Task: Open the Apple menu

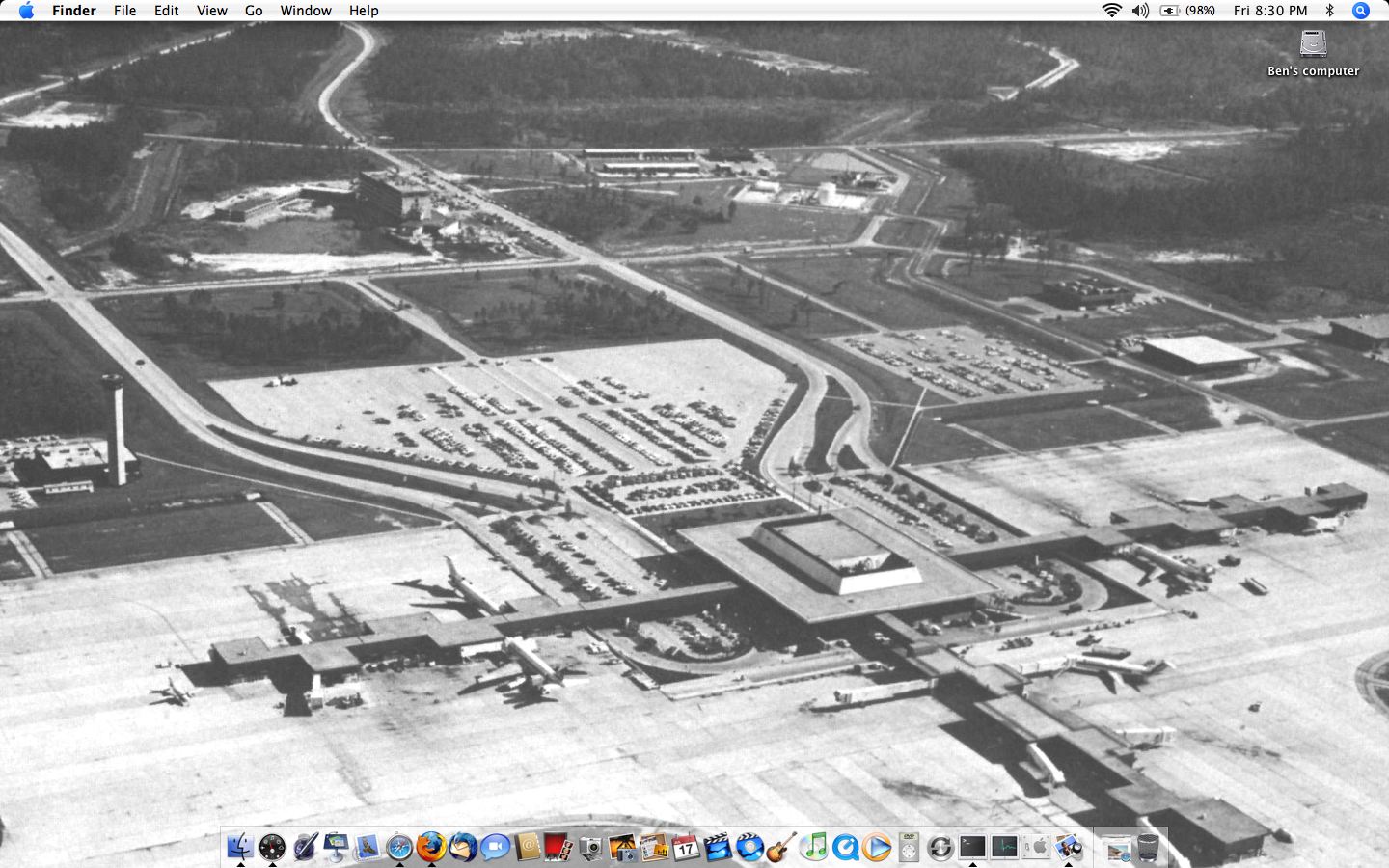Action: 26,11
